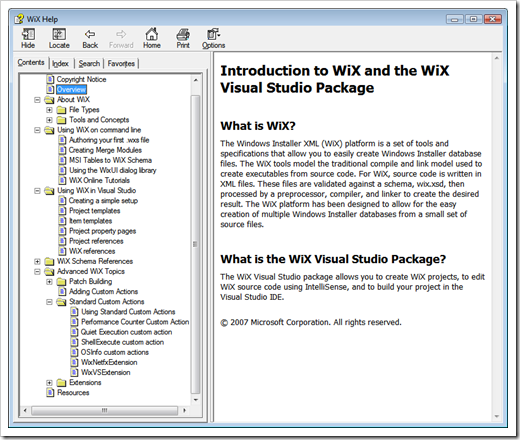The image size is (520, 440).
Task: Expand the Extensions node
Action: (x=49, y=383)
